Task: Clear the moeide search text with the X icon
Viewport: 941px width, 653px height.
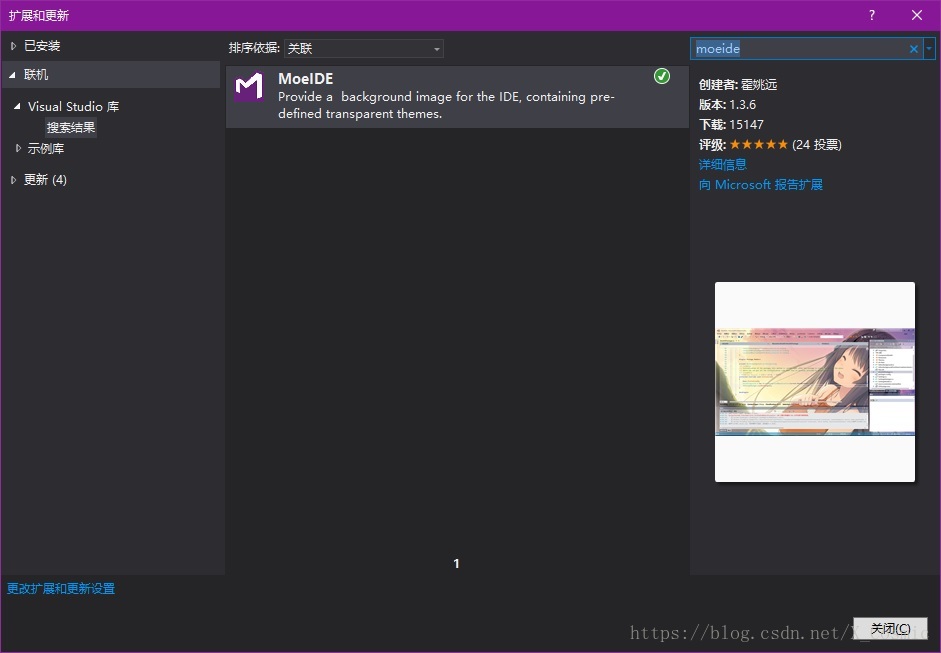Action: 913,49
